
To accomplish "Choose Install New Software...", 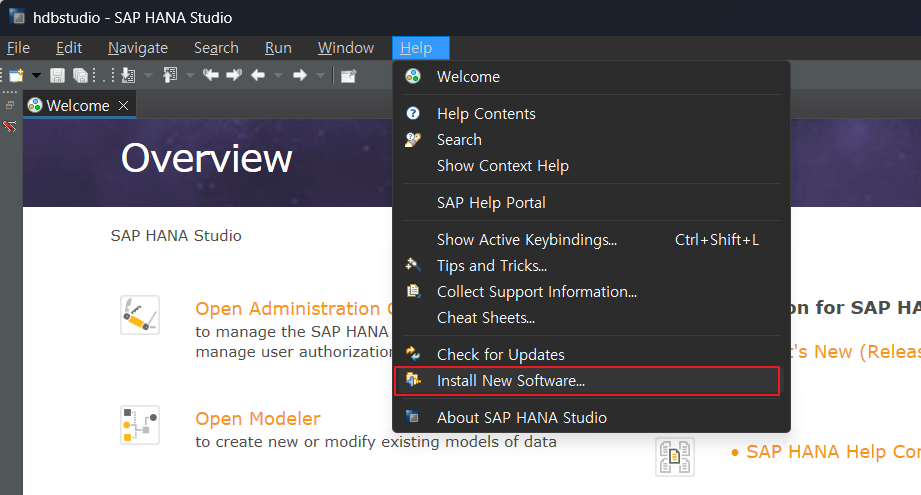I will coord(587,381).
